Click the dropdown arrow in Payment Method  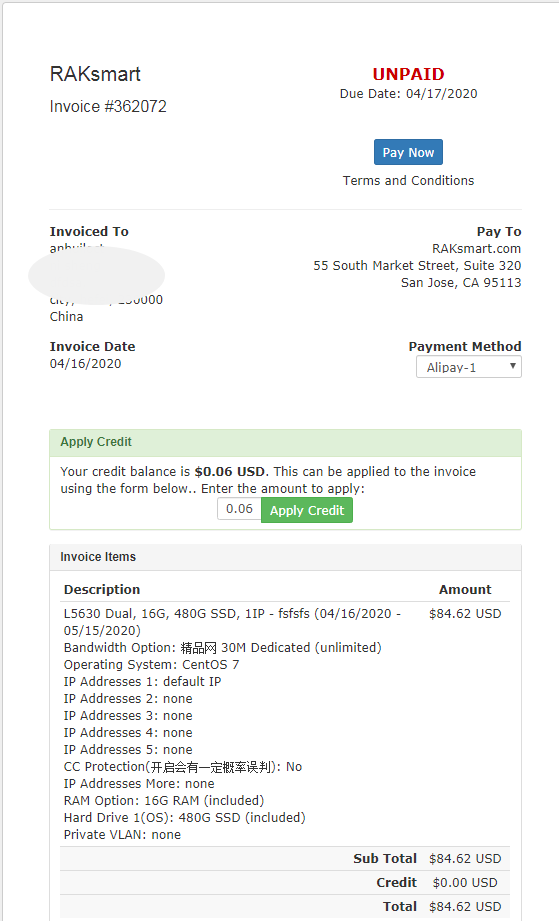tap(513, 366)
